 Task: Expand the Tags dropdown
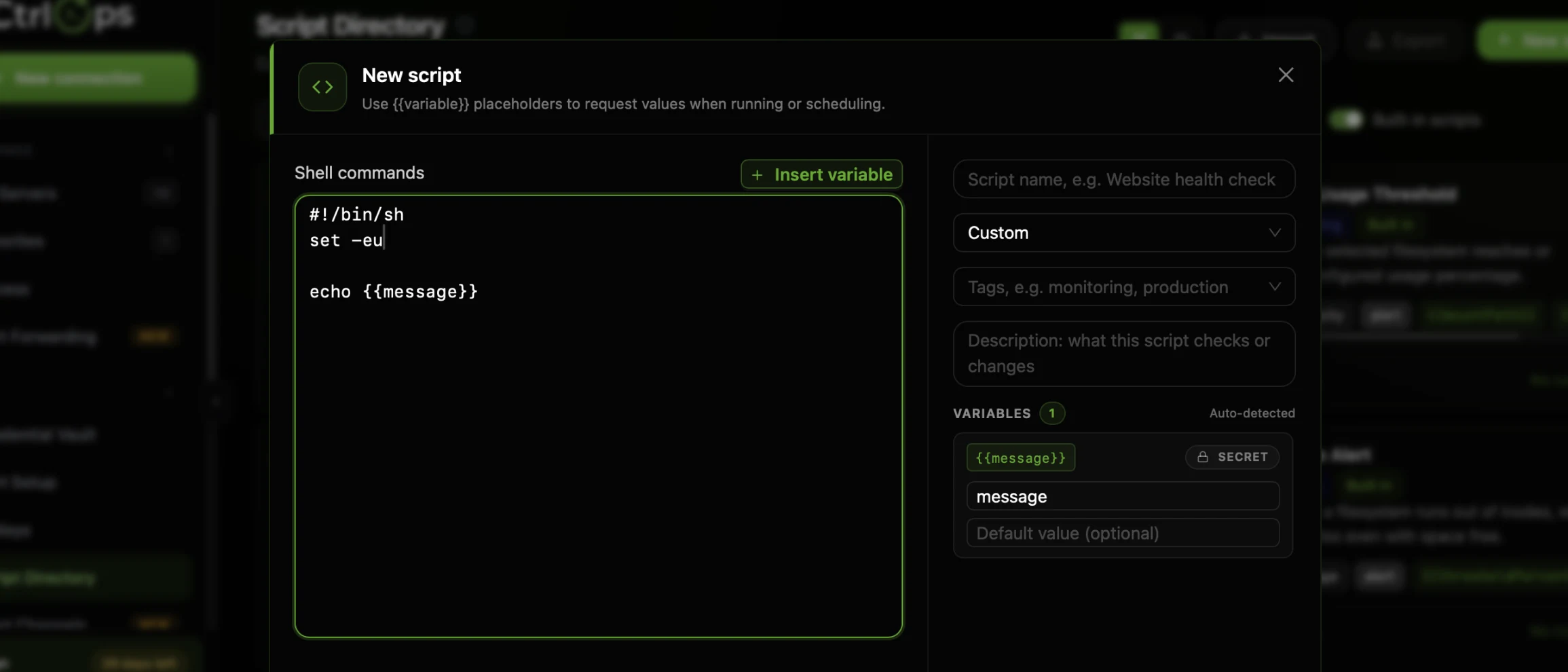1123,287
